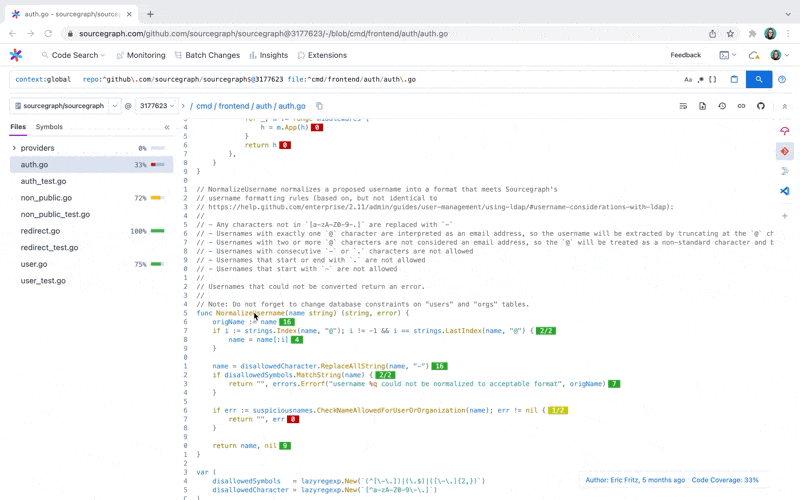Copy permalink chain icon
This screenshot has height=500, width=800.
[741, 106]
